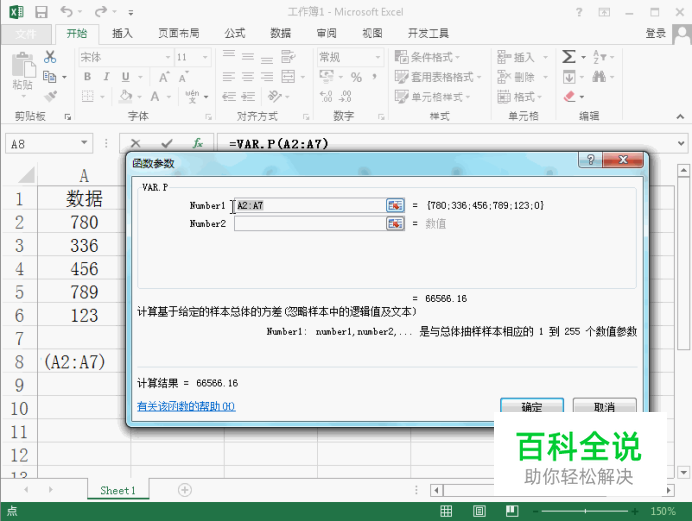Click the 确定 button in the dialog
This screenshot has height=521, width=692.
click(x=532, y=406)
